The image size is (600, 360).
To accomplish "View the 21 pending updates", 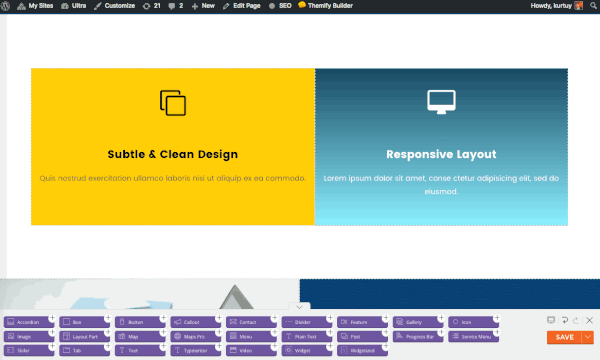I will point(152,6).
